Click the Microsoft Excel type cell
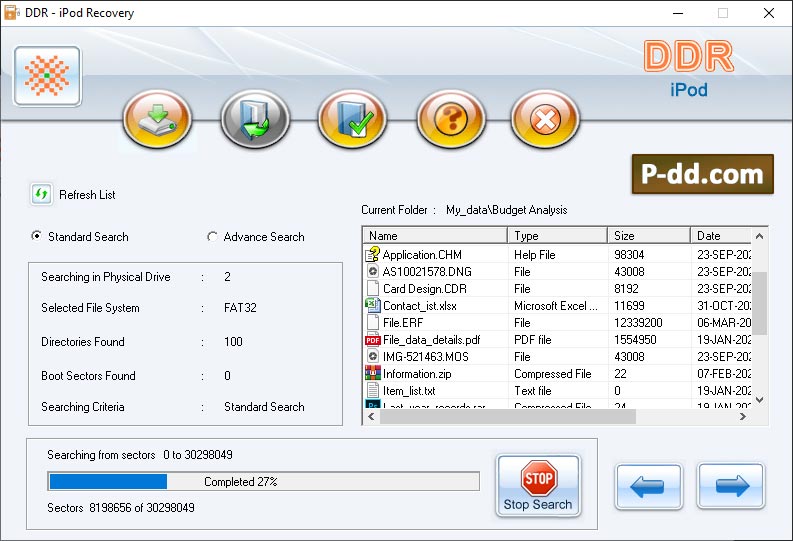The height and width of the screenshot is (541, 793). pyautogui.click(x=556, y=306)
